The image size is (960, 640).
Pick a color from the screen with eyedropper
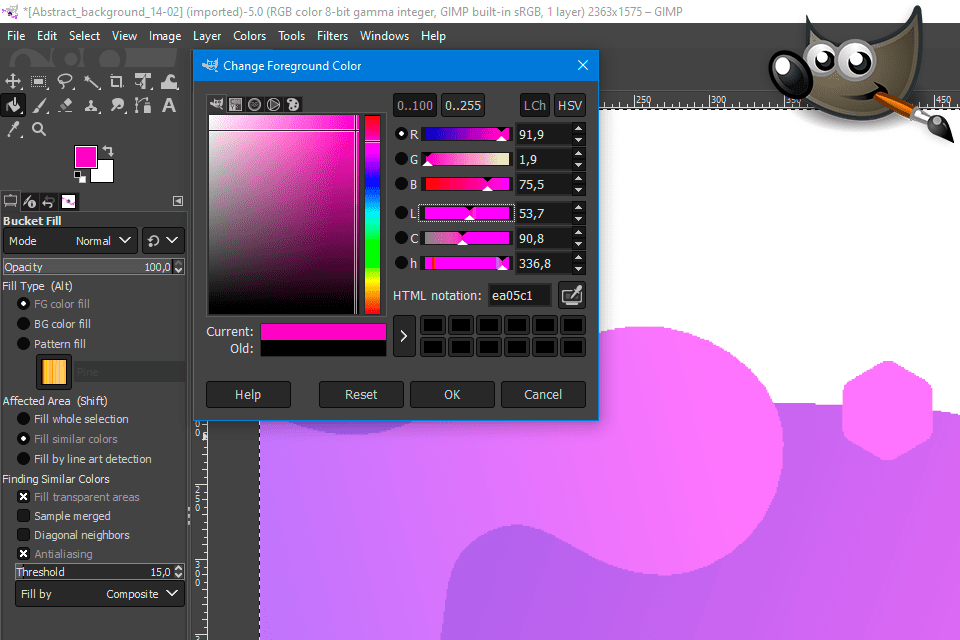(572, 295)
